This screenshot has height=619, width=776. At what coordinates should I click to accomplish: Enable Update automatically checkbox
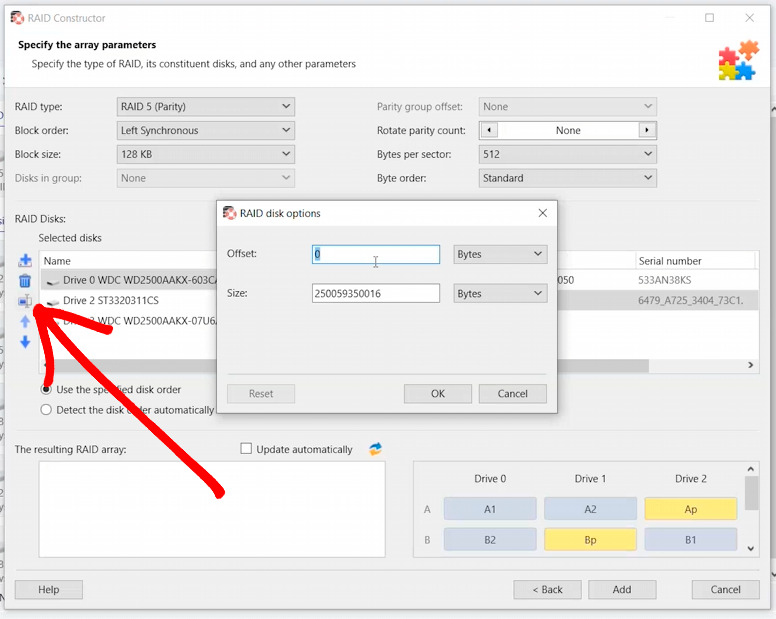click(246, 449)
